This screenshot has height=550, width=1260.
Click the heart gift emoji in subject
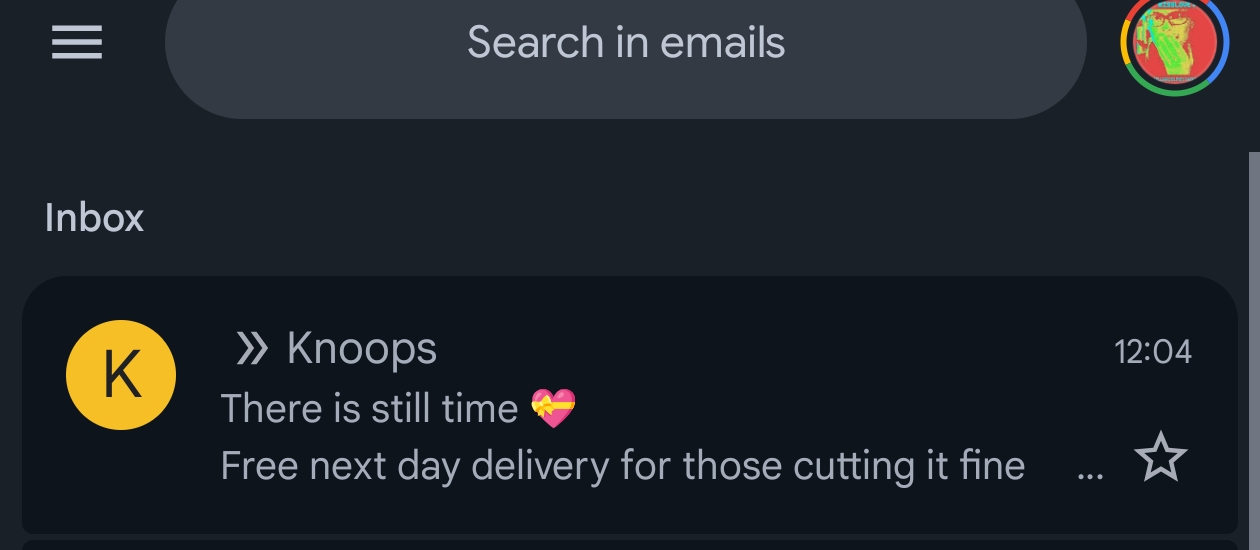[x=553, y=407]
